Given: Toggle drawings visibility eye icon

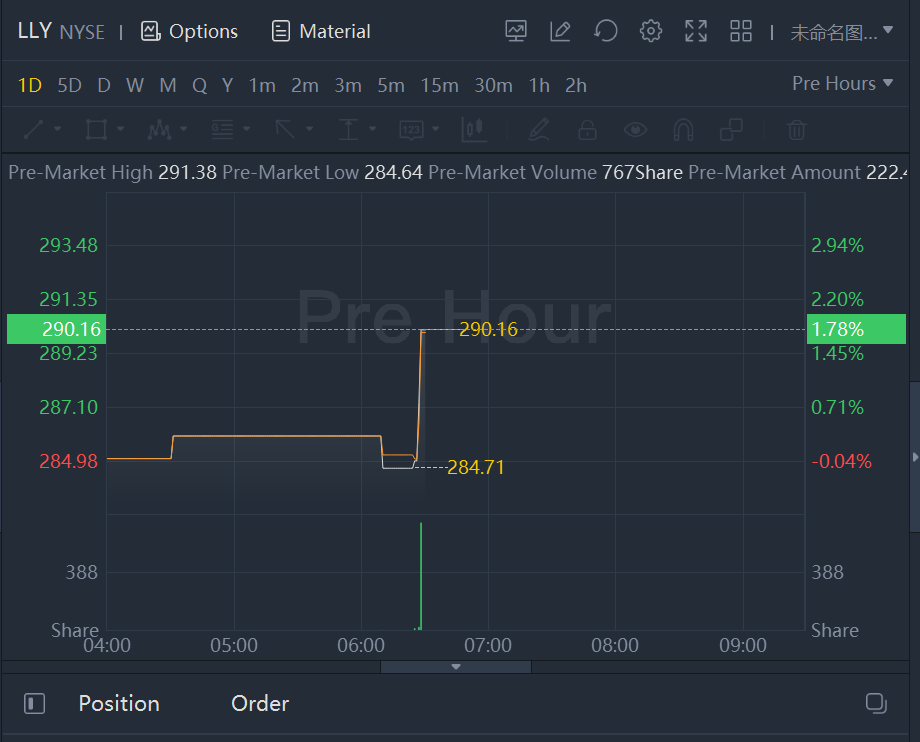Looking at the screenshot, I should 635,129.
